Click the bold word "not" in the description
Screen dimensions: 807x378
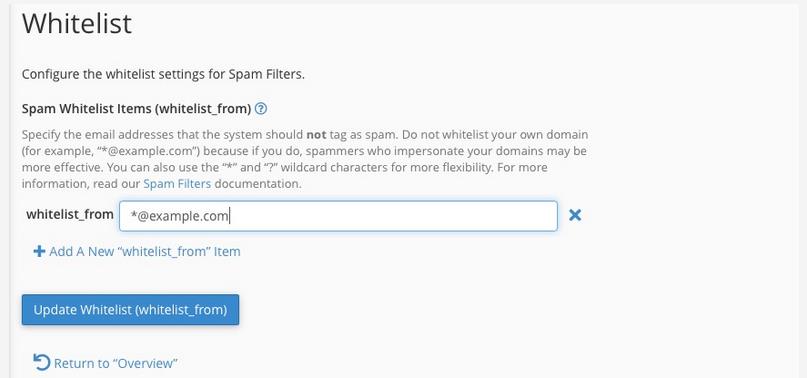(315, 135)
